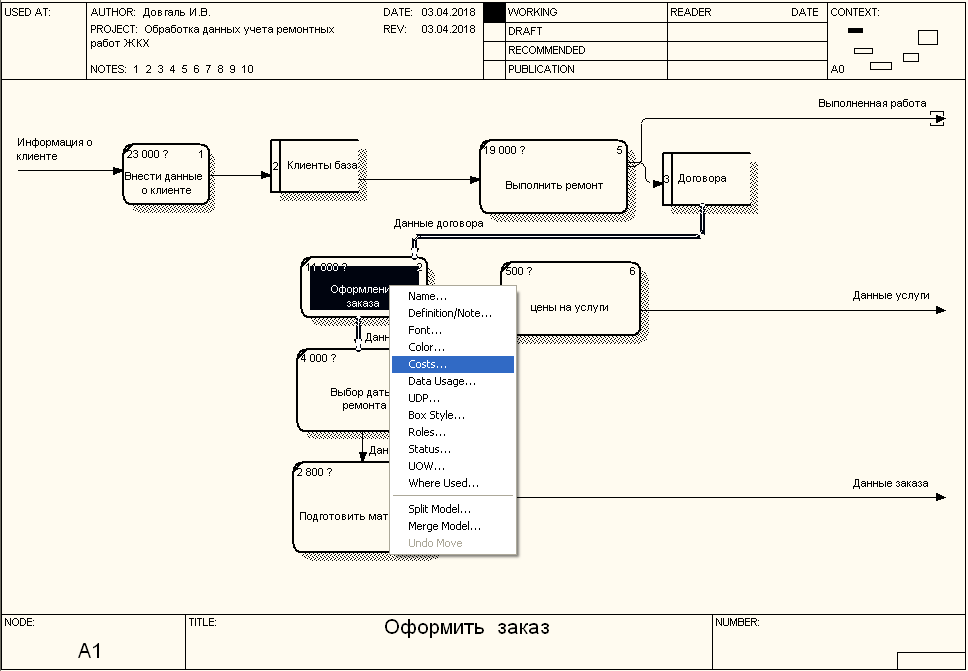Pick Color... from the context menu
The width and height of the screenshot is (968, 671).
click(x=426, y=348)
